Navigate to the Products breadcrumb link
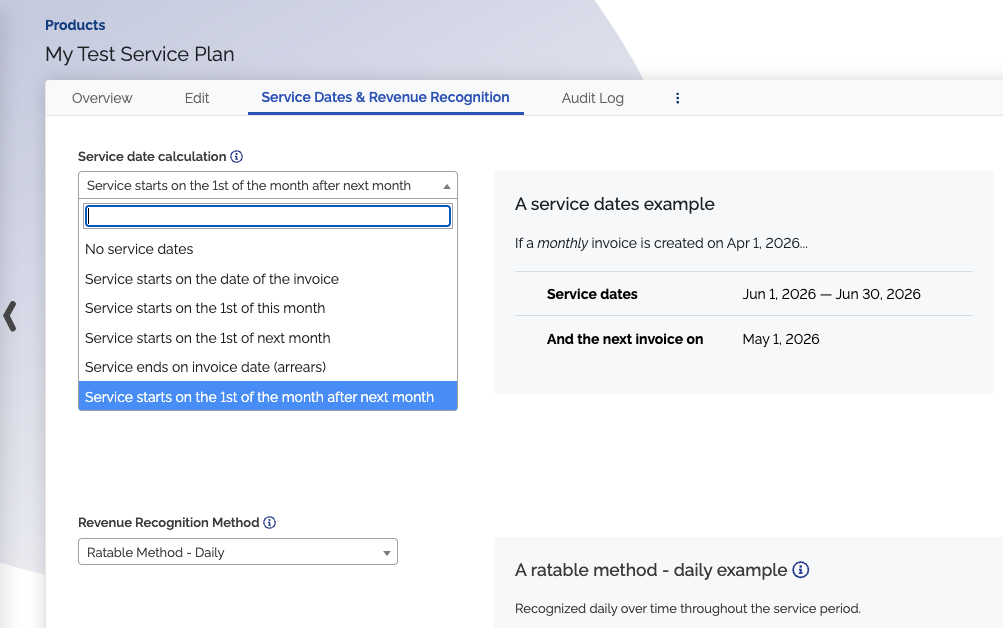1003x628 pixels. tap(75, 25)
